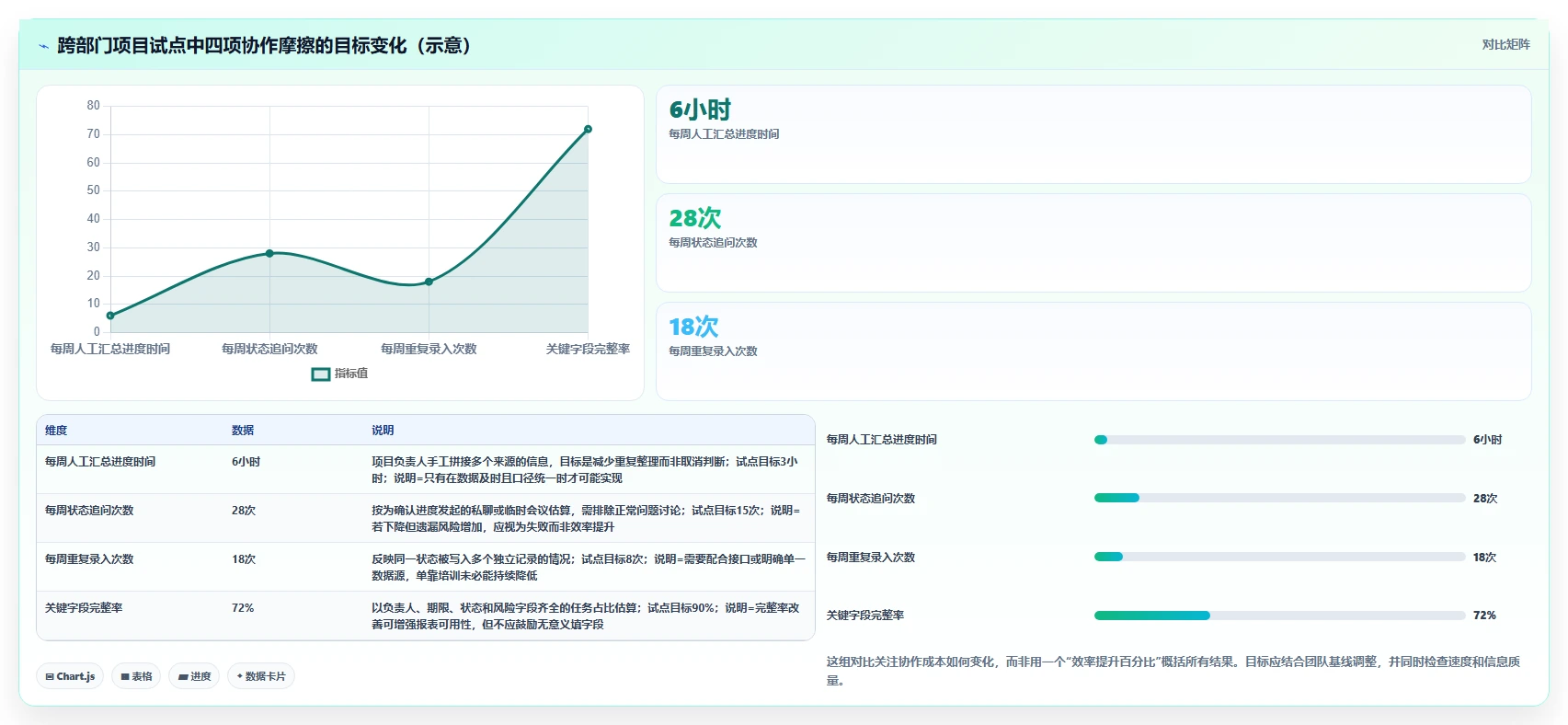The image size is (1568, 725).
Task: Click the 对比矩阵 label in the header
Action: (x=1505, y=44)
